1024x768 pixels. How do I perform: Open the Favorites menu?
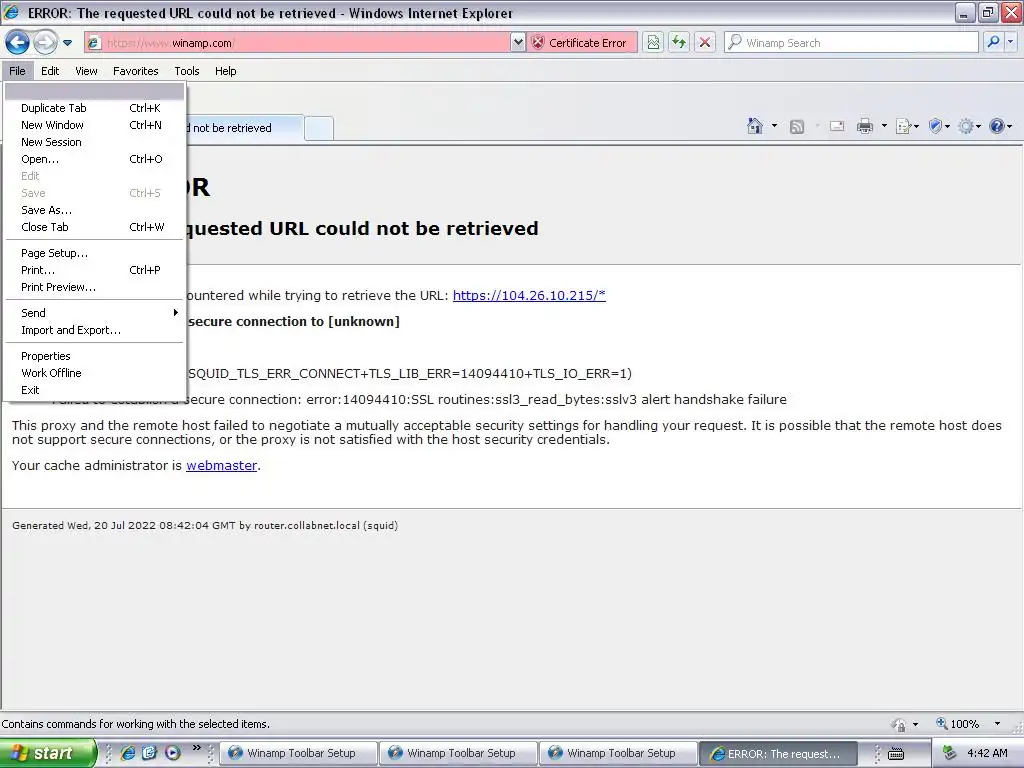[135, 71]
